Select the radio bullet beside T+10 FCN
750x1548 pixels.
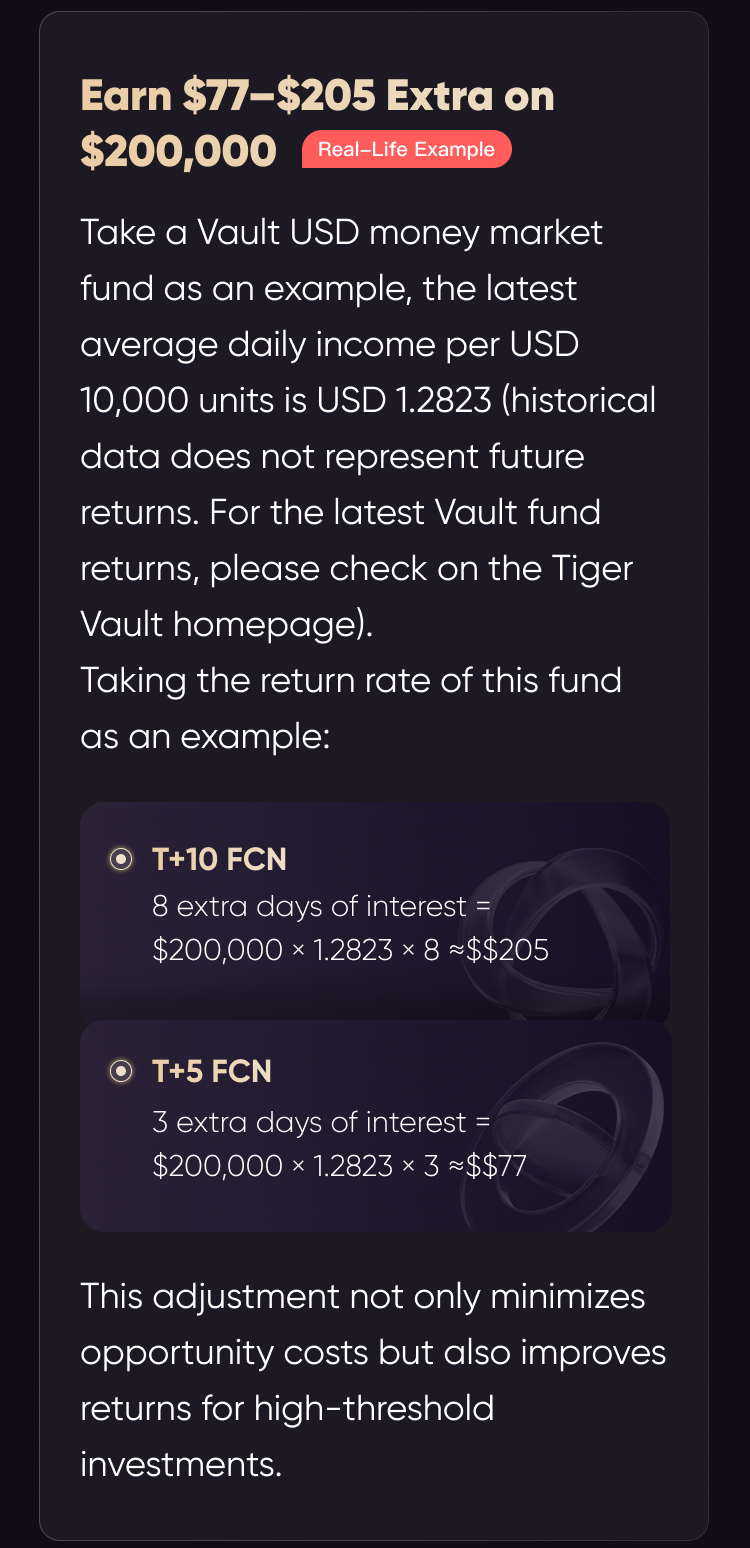121,859
